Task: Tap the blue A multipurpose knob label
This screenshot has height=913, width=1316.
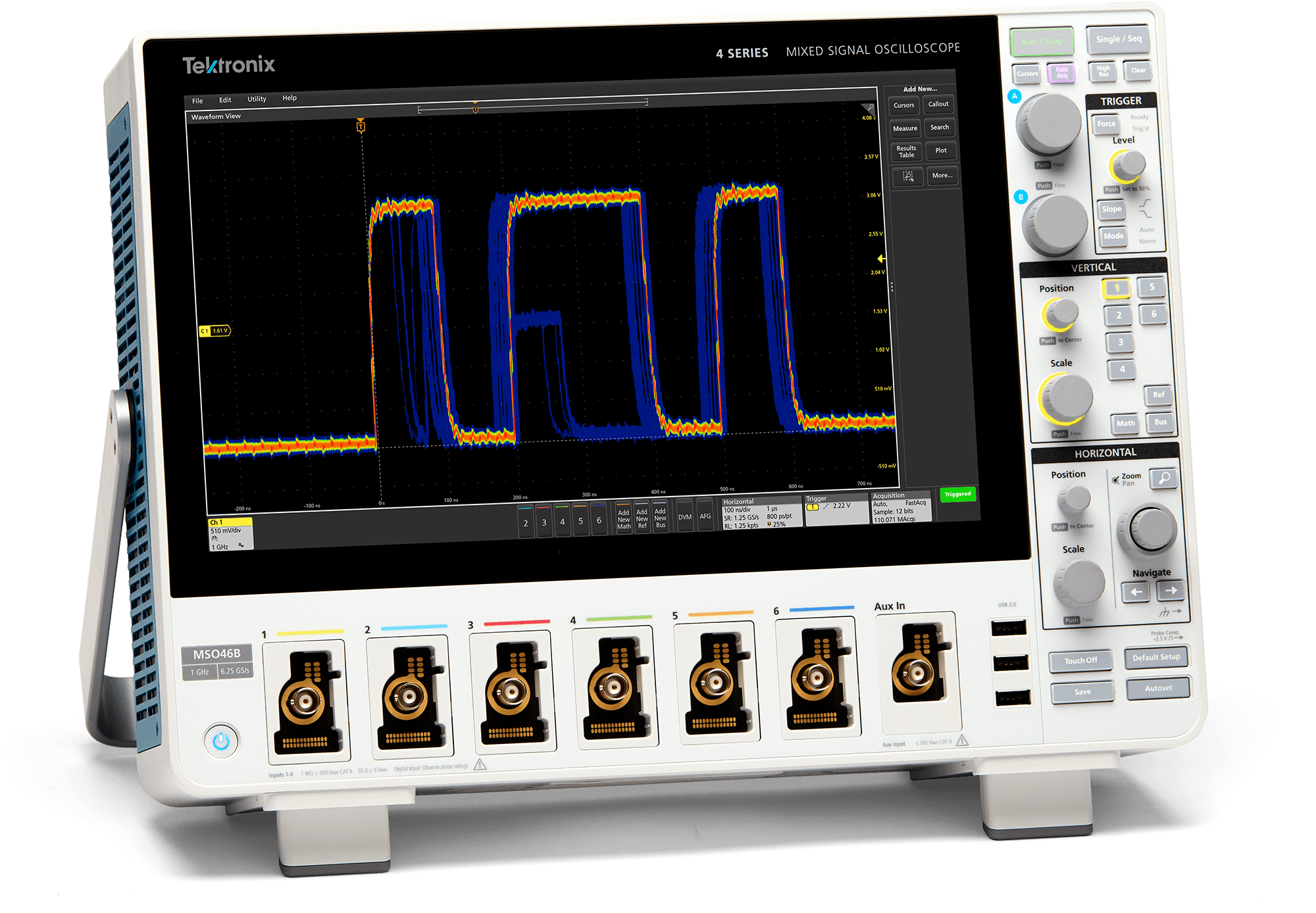Action: [x=1015, y=96]
